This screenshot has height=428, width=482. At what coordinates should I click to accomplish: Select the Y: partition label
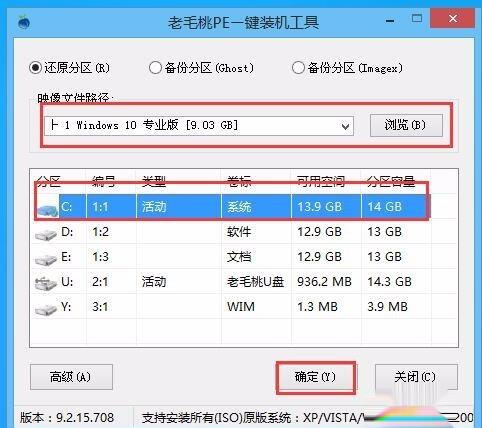(66, 306)
